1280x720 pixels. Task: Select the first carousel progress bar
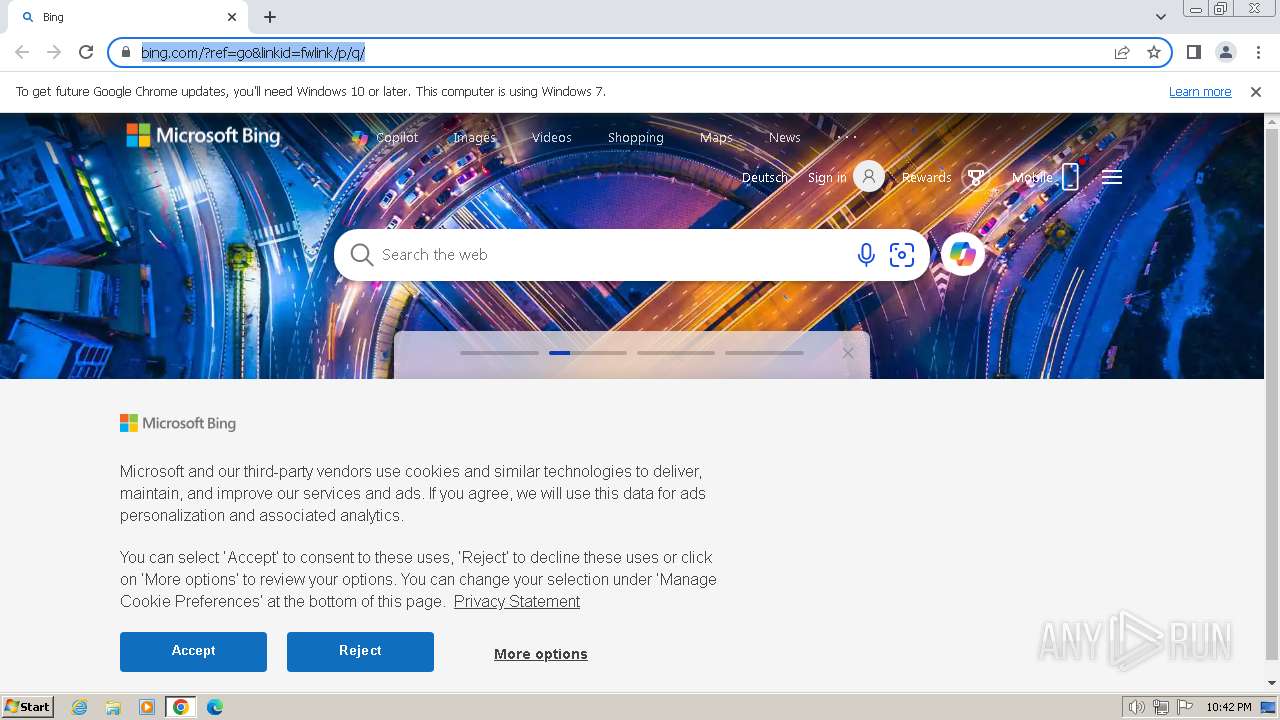click(499, 353)
